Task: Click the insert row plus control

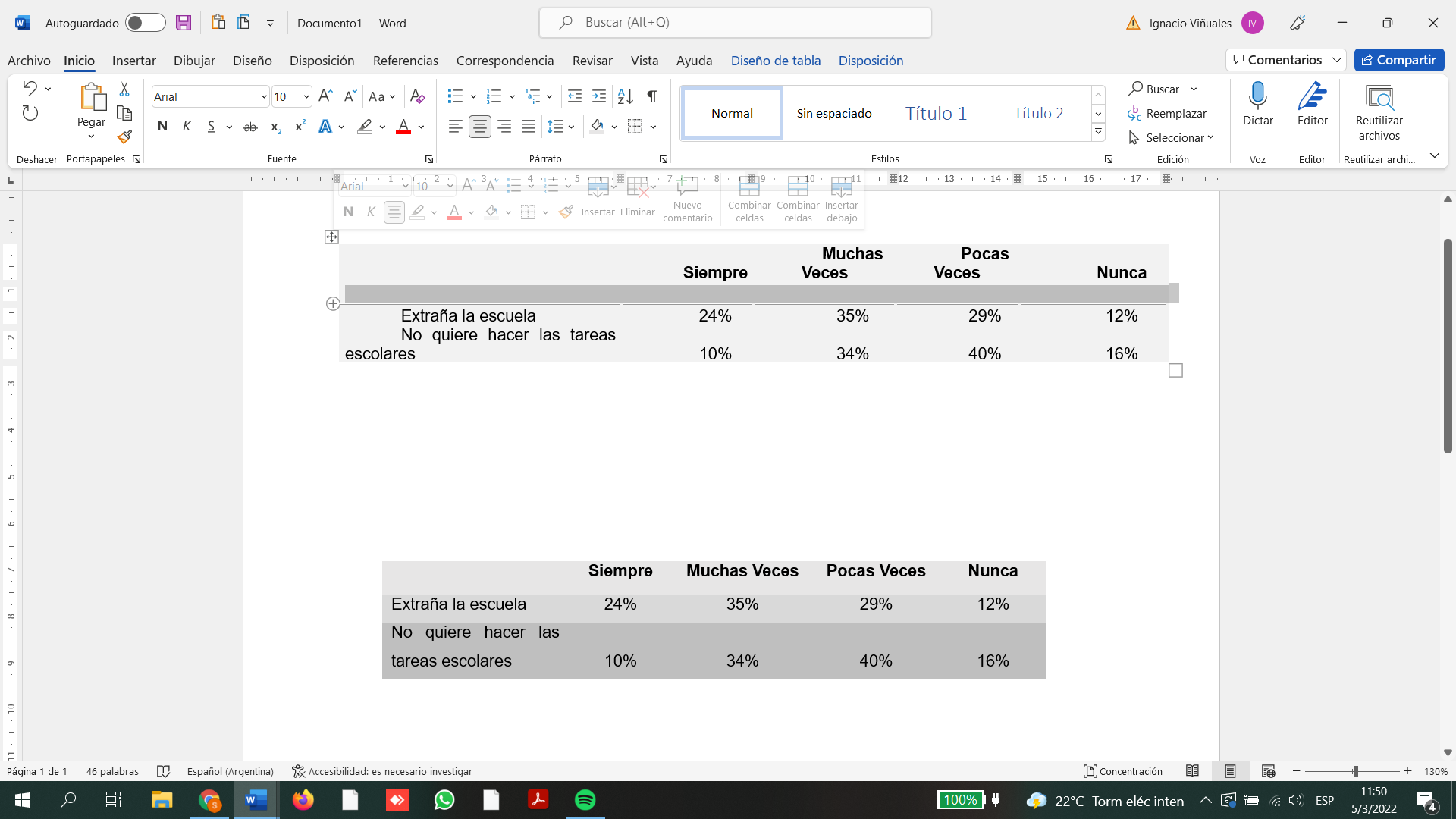Action: click(333, 303)
